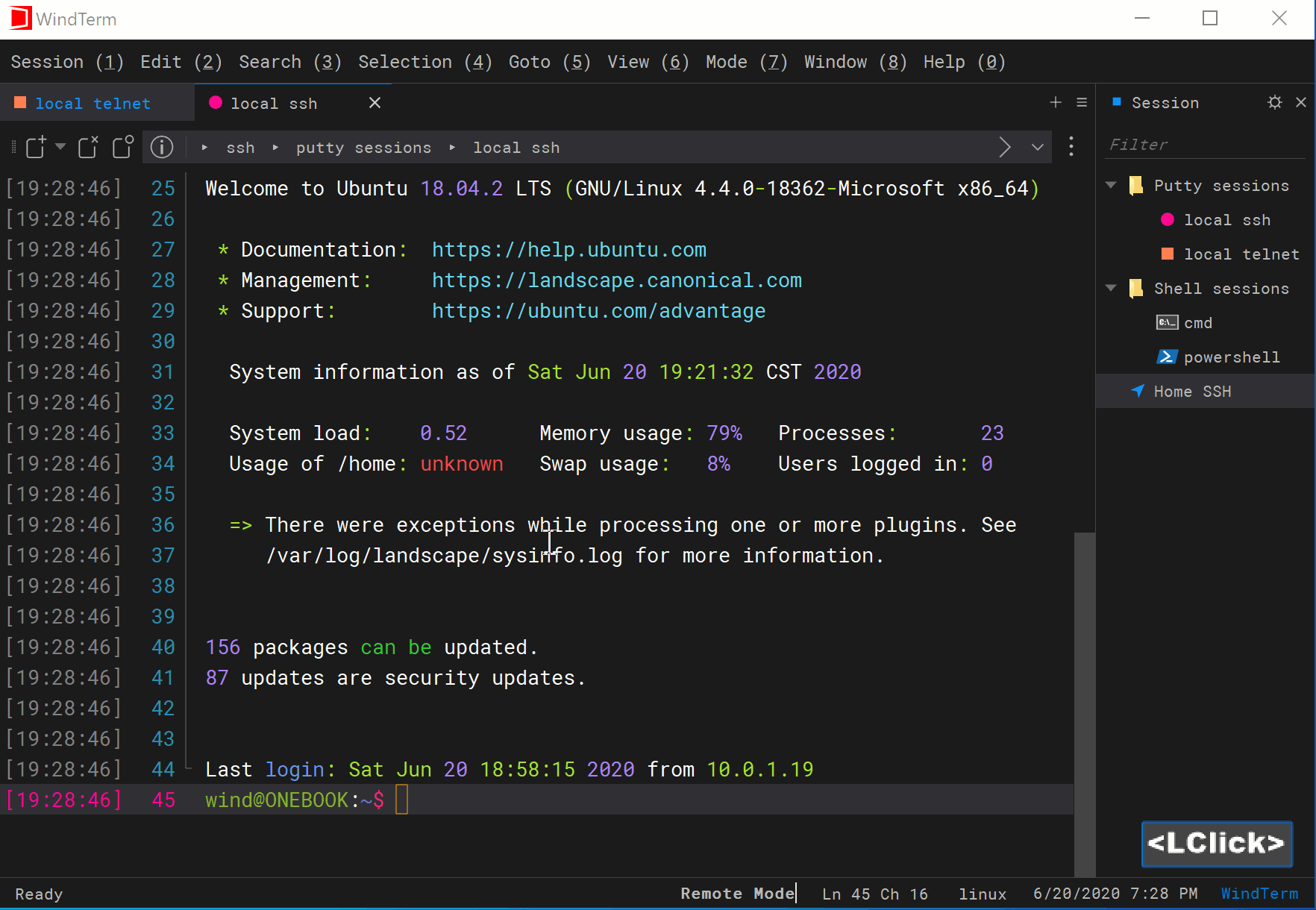Click the WindTerm app icon in title bar
Viewport: 1316px width, 910px height.
point(20,18)
